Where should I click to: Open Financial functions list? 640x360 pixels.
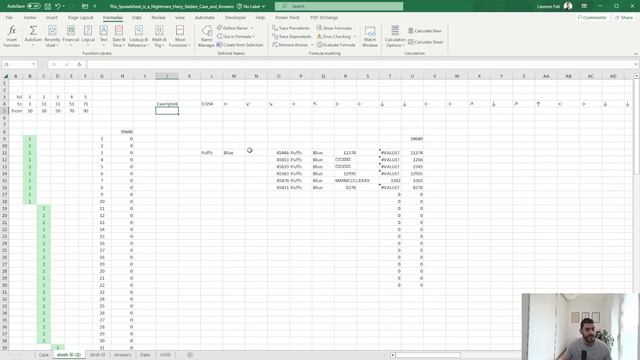tap(71, 36)
